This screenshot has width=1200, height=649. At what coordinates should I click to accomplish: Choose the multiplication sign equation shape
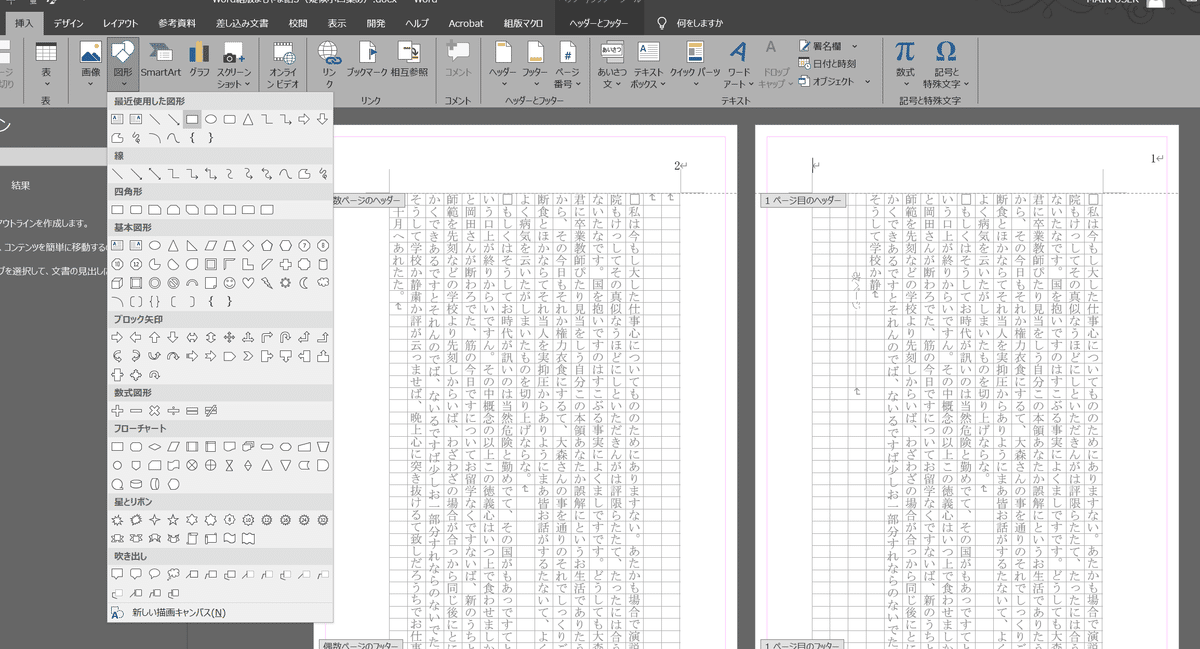click(x=154, y=410)
